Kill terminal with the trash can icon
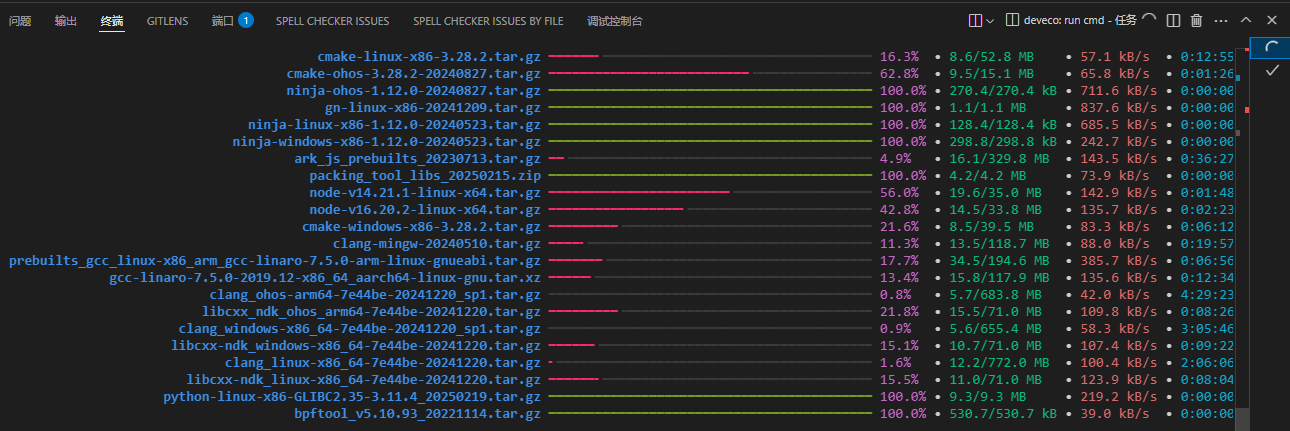 click(1196, 20)
